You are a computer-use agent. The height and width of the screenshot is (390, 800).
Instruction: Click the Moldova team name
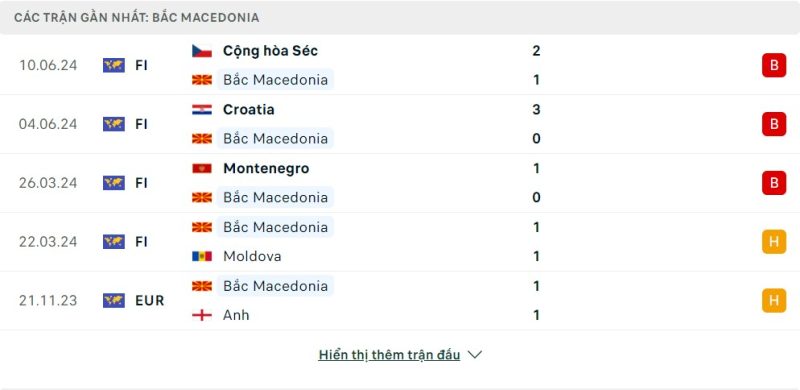click(x=252, y=256)
